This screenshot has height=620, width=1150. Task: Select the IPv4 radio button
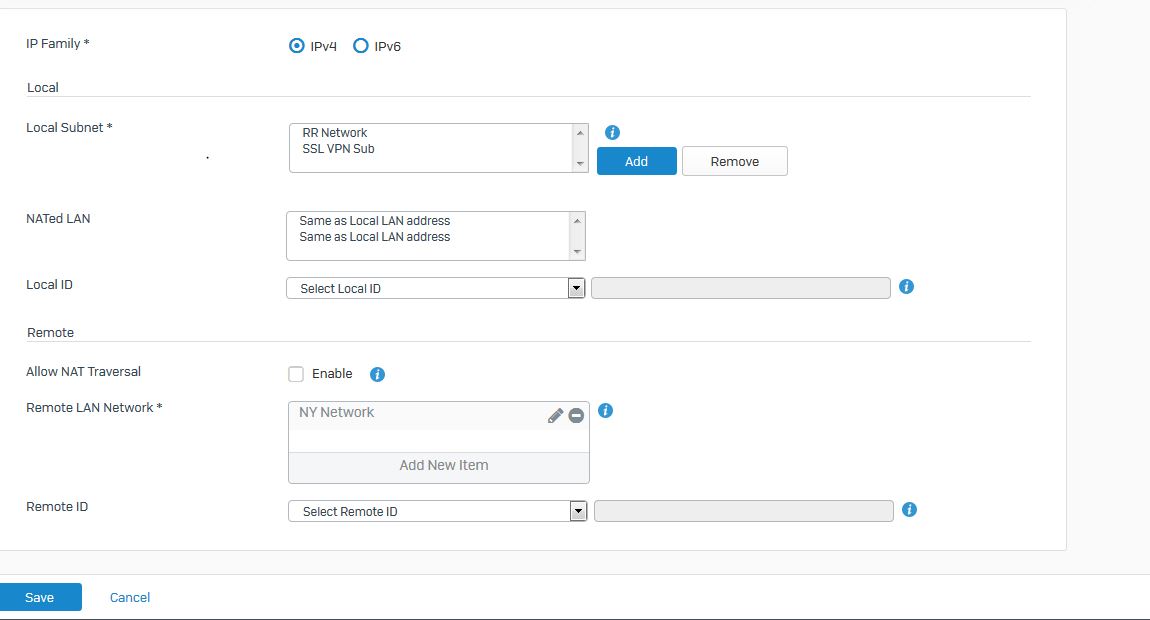tap(296, 45)
